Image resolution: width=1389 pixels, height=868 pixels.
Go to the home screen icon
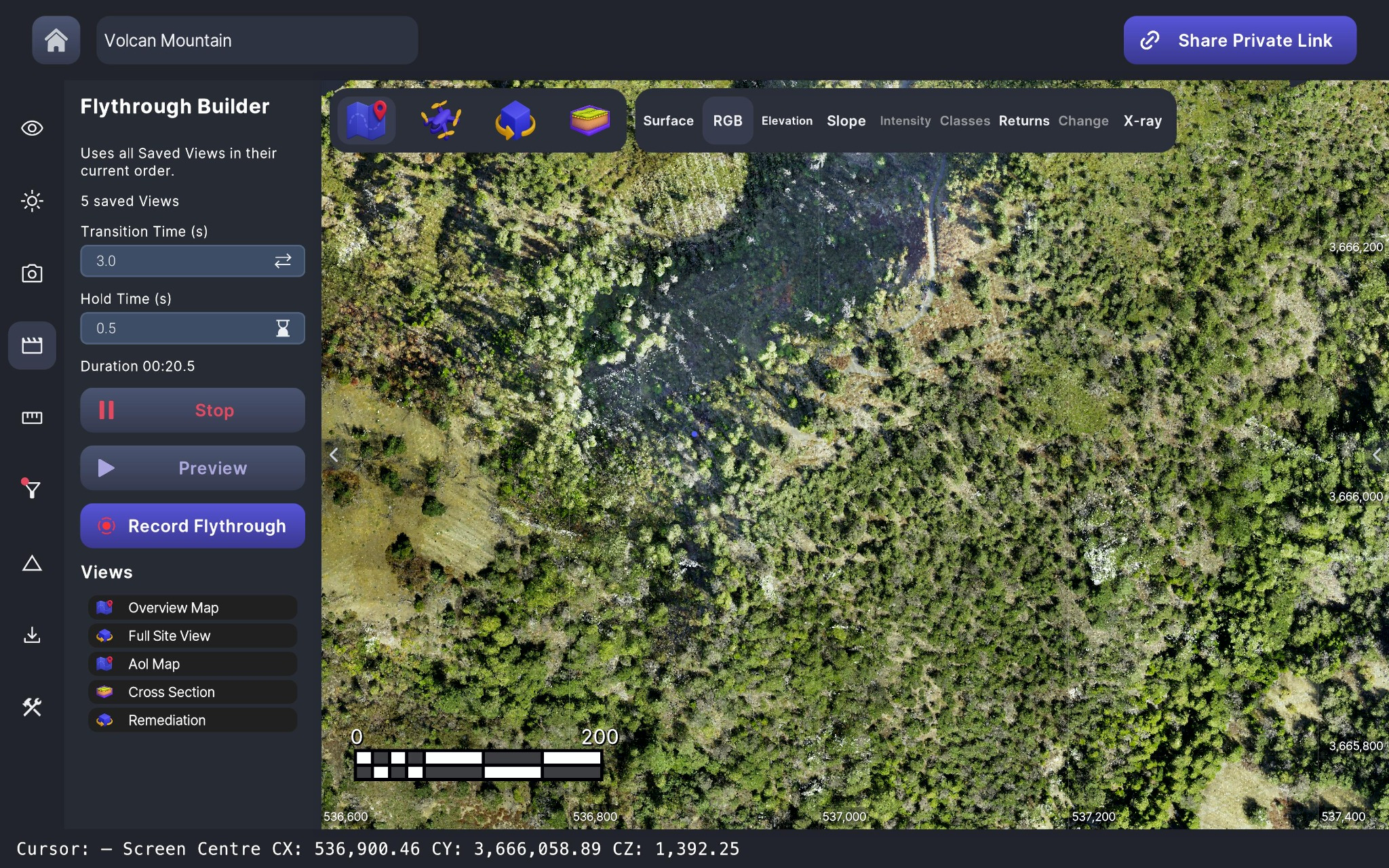pyautogui.click(x=56, y=41)
